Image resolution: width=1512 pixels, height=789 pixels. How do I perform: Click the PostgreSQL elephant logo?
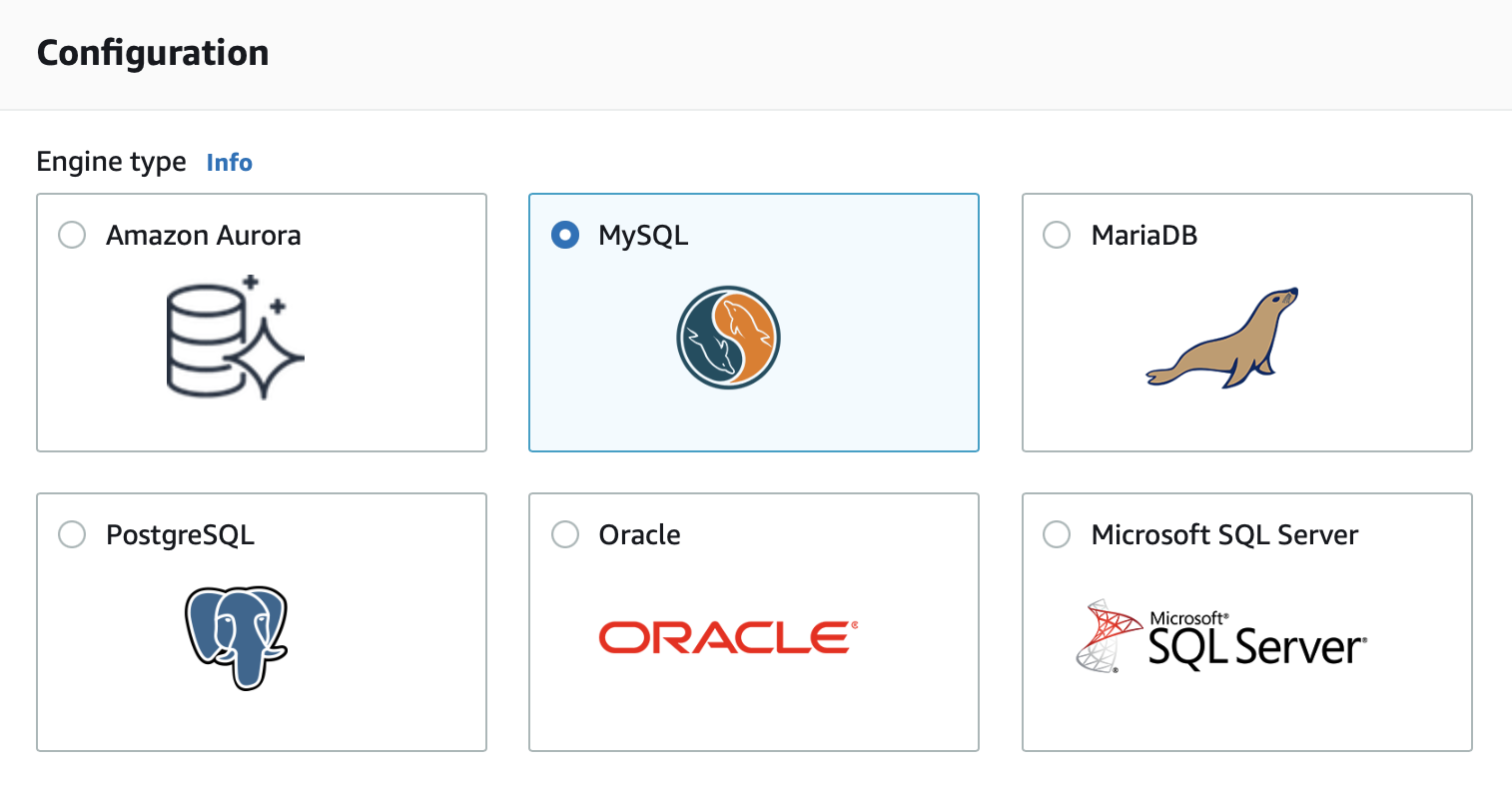click(236, 637)
